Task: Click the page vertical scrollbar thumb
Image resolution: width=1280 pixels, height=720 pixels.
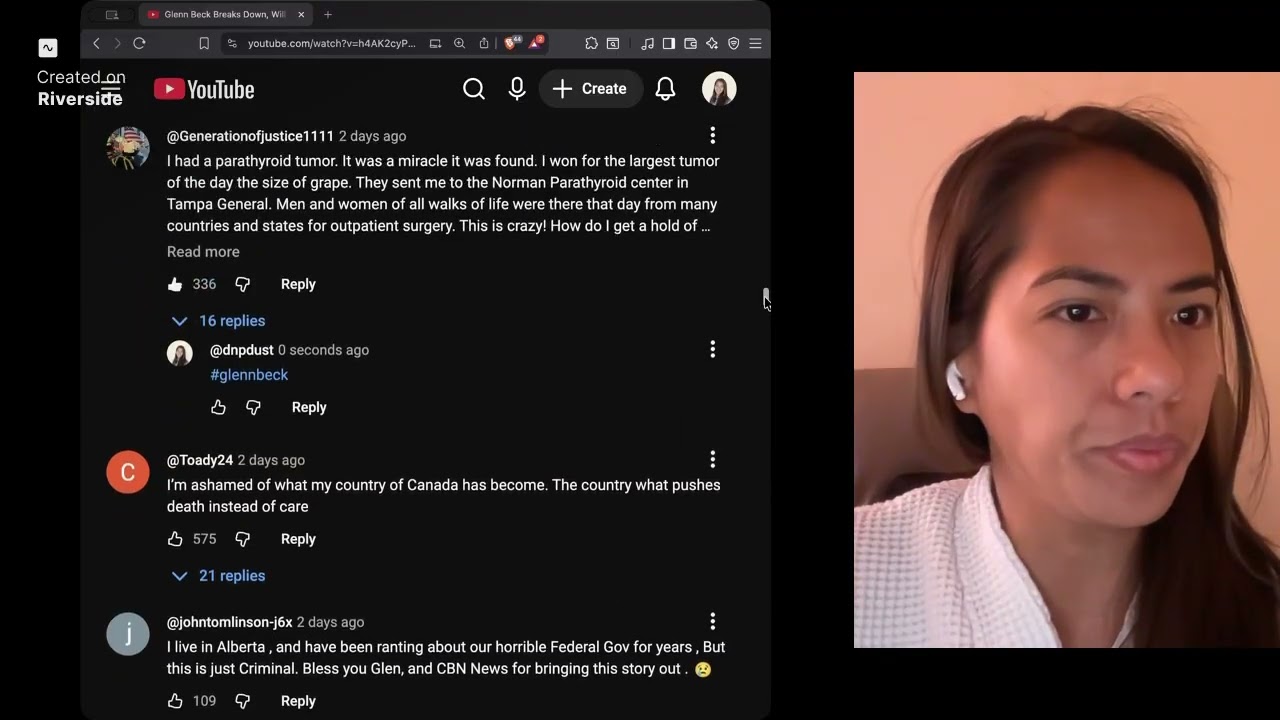Action: pos(766,296)
